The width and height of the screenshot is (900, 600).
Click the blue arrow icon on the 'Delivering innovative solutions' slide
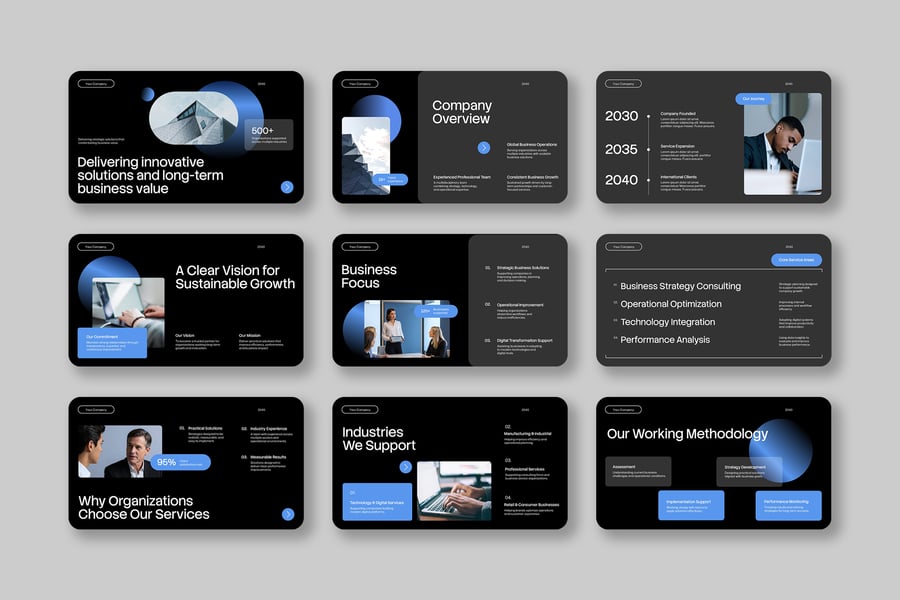coord(287,187)
